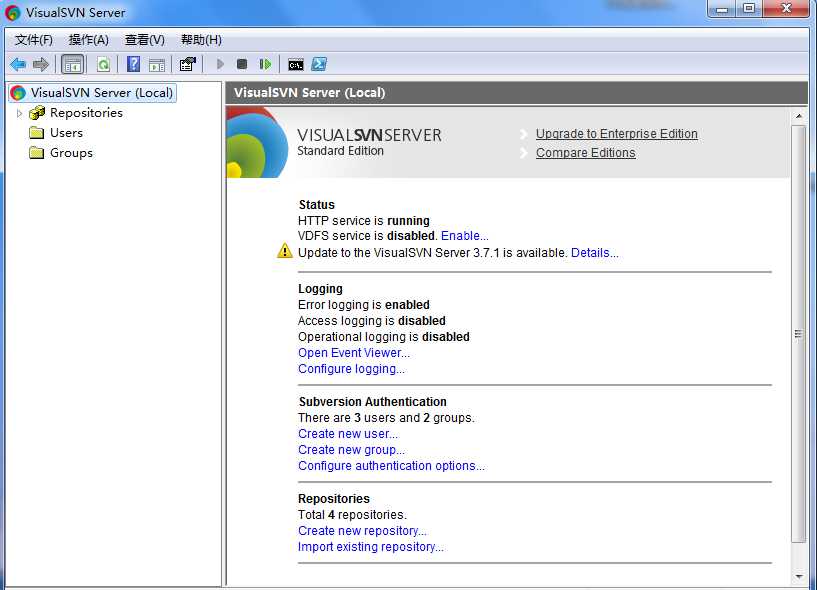
Task: Click the yellow update warning icon
Action: [285, 251]
